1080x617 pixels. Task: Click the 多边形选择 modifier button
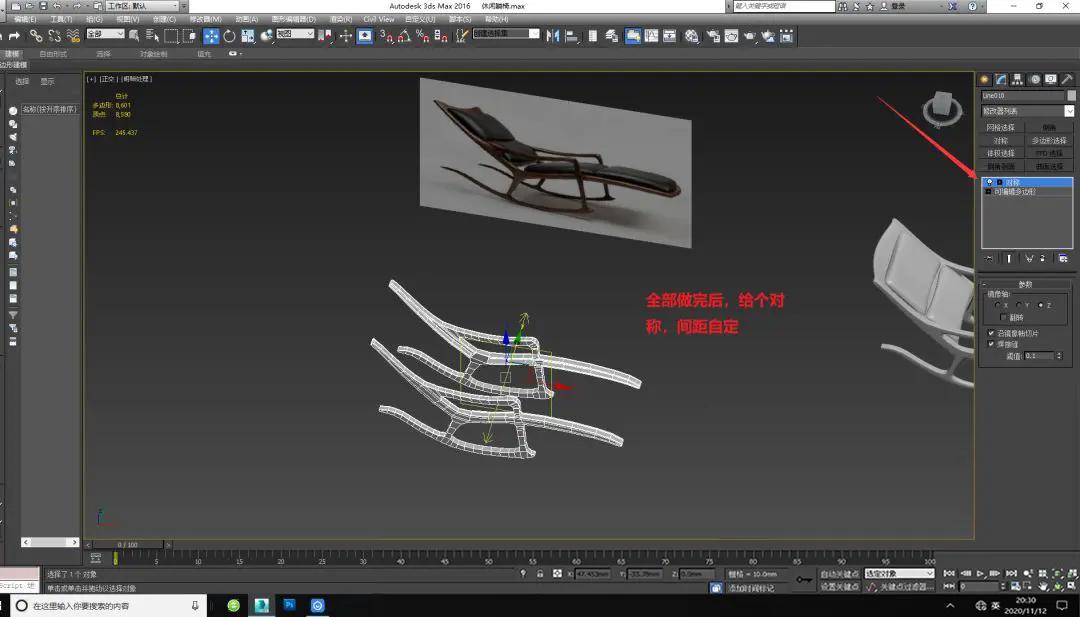tap(1049, 141)
